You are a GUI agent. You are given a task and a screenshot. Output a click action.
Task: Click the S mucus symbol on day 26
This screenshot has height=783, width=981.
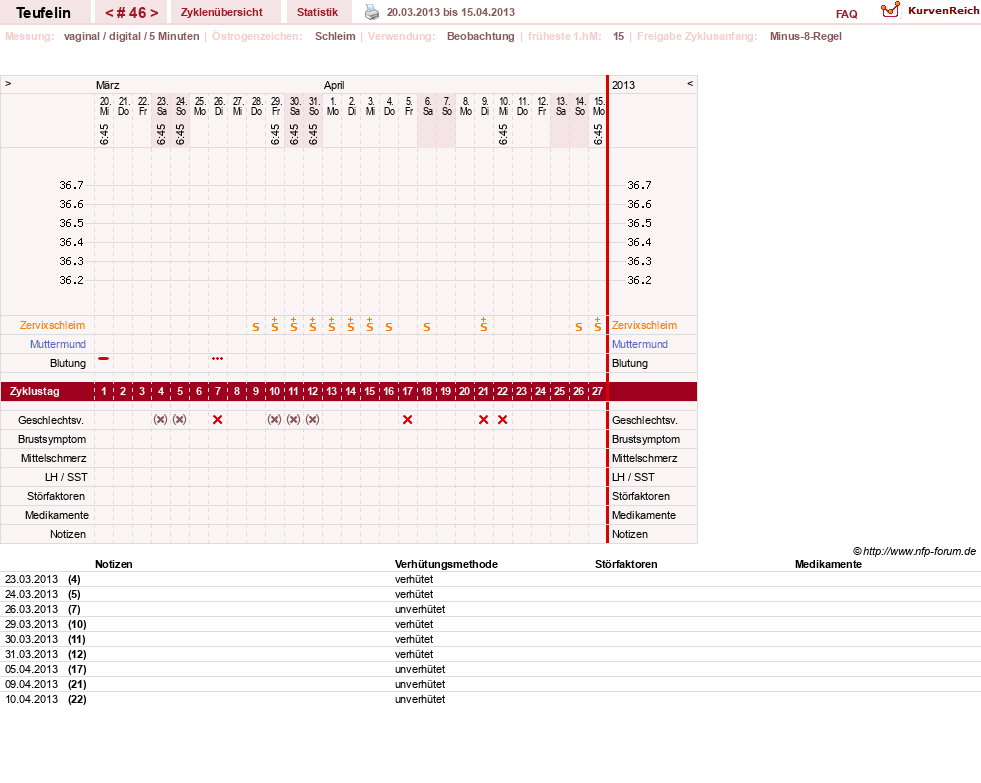579,327
